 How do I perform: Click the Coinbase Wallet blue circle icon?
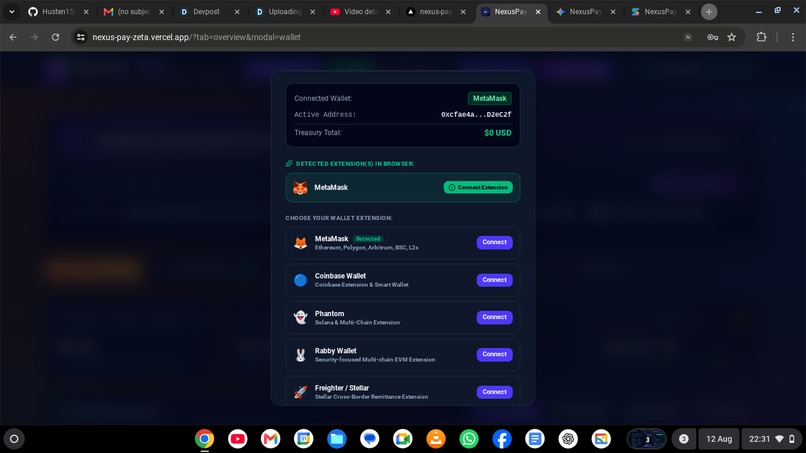(x=300, y=280)
